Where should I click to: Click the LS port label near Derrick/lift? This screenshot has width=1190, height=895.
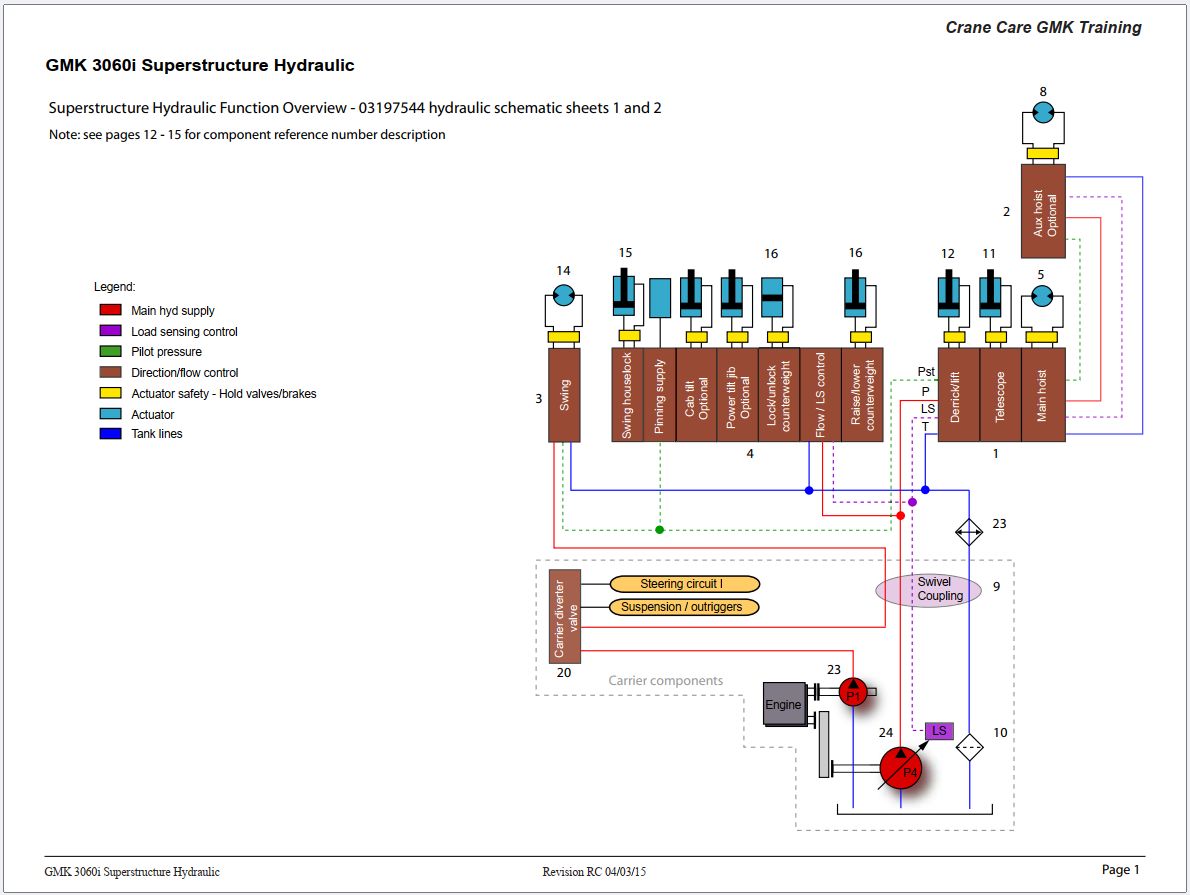click(927, 408)
